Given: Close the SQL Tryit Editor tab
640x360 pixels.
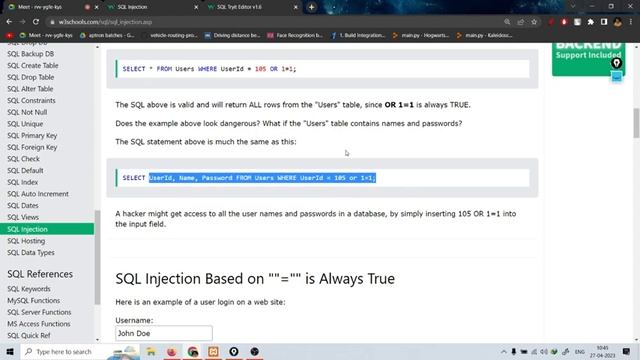Looking at the screenshot, I should 296,7.
